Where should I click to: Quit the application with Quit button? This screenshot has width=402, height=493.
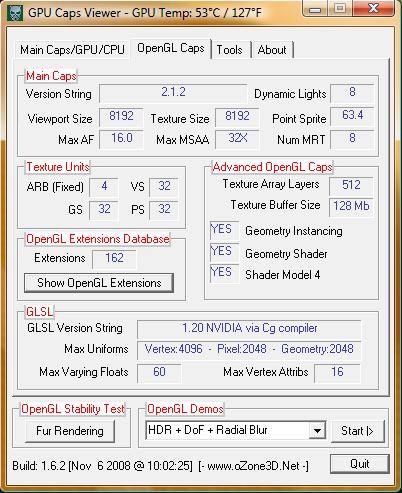tap(360, 464)
